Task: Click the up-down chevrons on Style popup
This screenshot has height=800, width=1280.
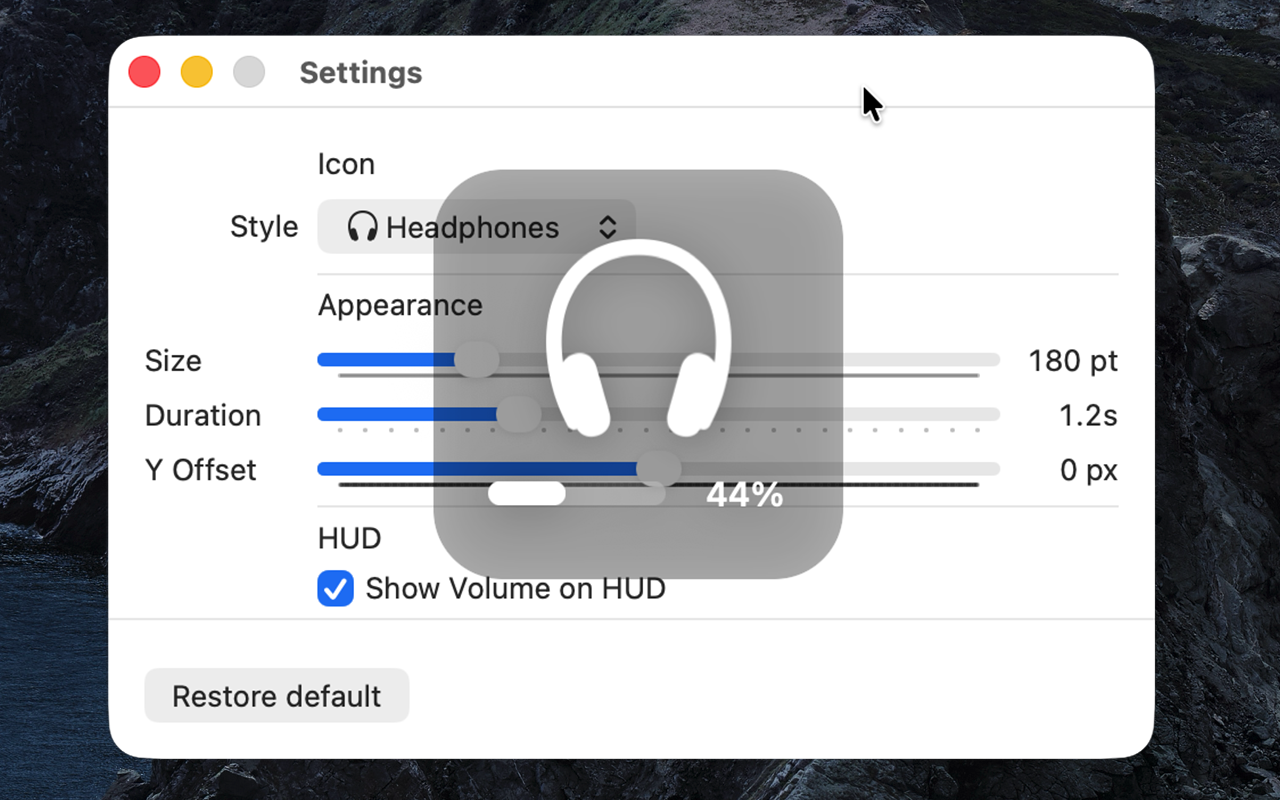Action: click(x=608, y=227)
